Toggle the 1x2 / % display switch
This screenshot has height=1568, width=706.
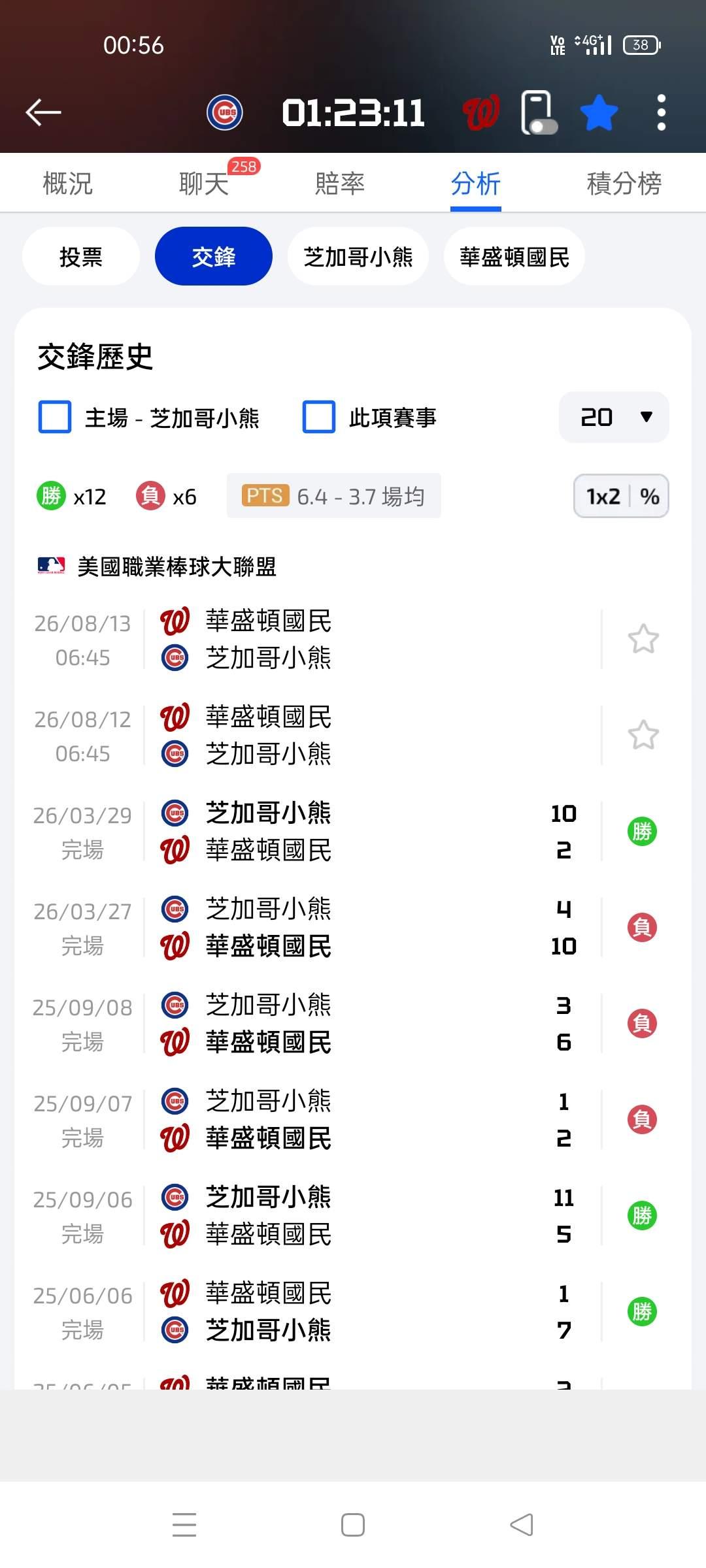pos(621,497)
